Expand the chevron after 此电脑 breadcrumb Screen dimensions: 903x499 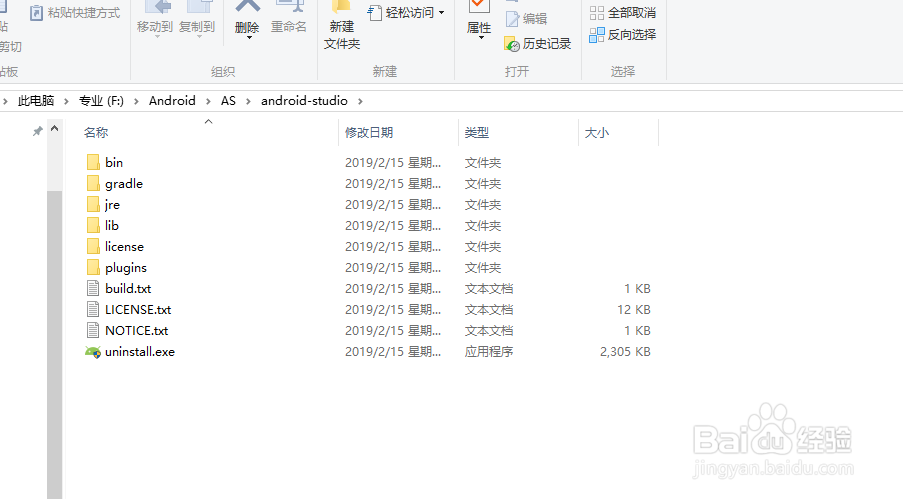tap(66, 101)
